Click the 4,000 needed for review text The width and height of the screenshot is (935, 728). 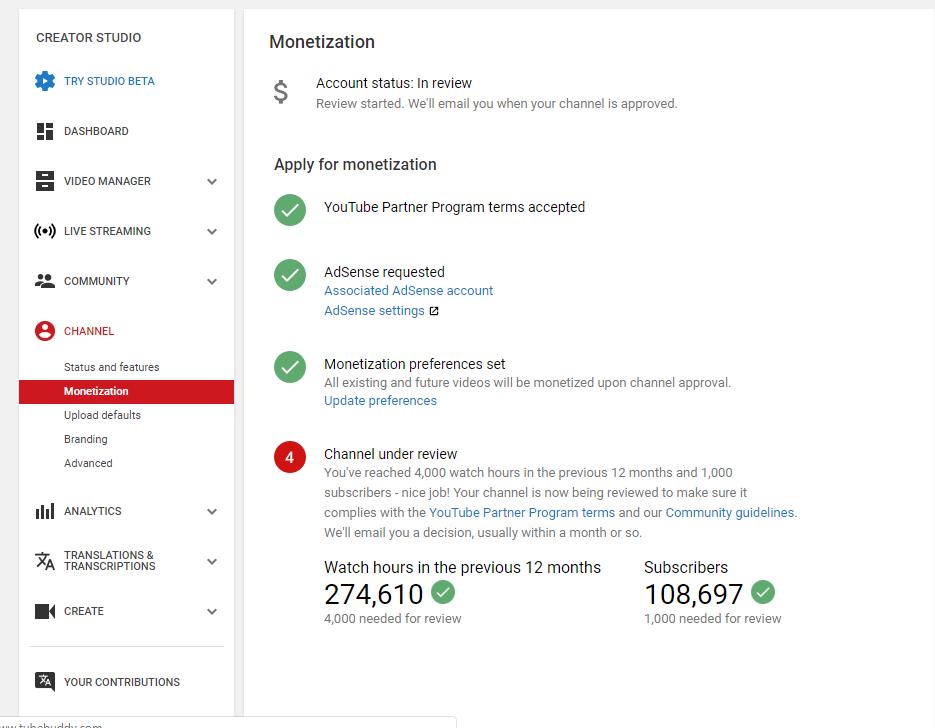(392, 619)
